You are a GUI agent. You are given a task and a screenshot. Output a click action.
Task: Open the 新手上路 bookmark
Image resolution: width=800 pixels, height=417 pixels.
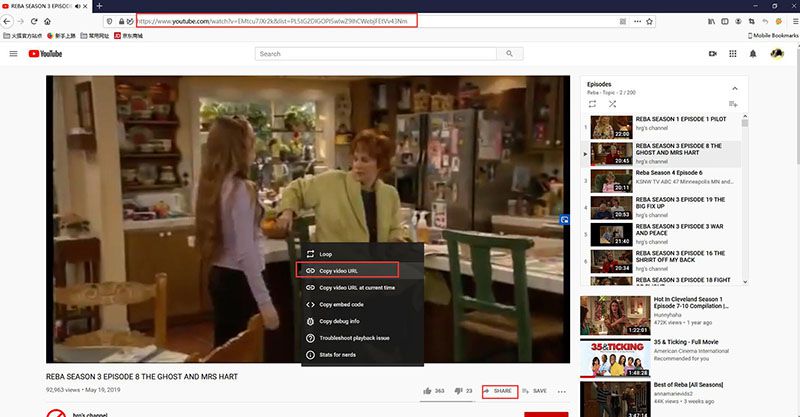tap(61, 36)
